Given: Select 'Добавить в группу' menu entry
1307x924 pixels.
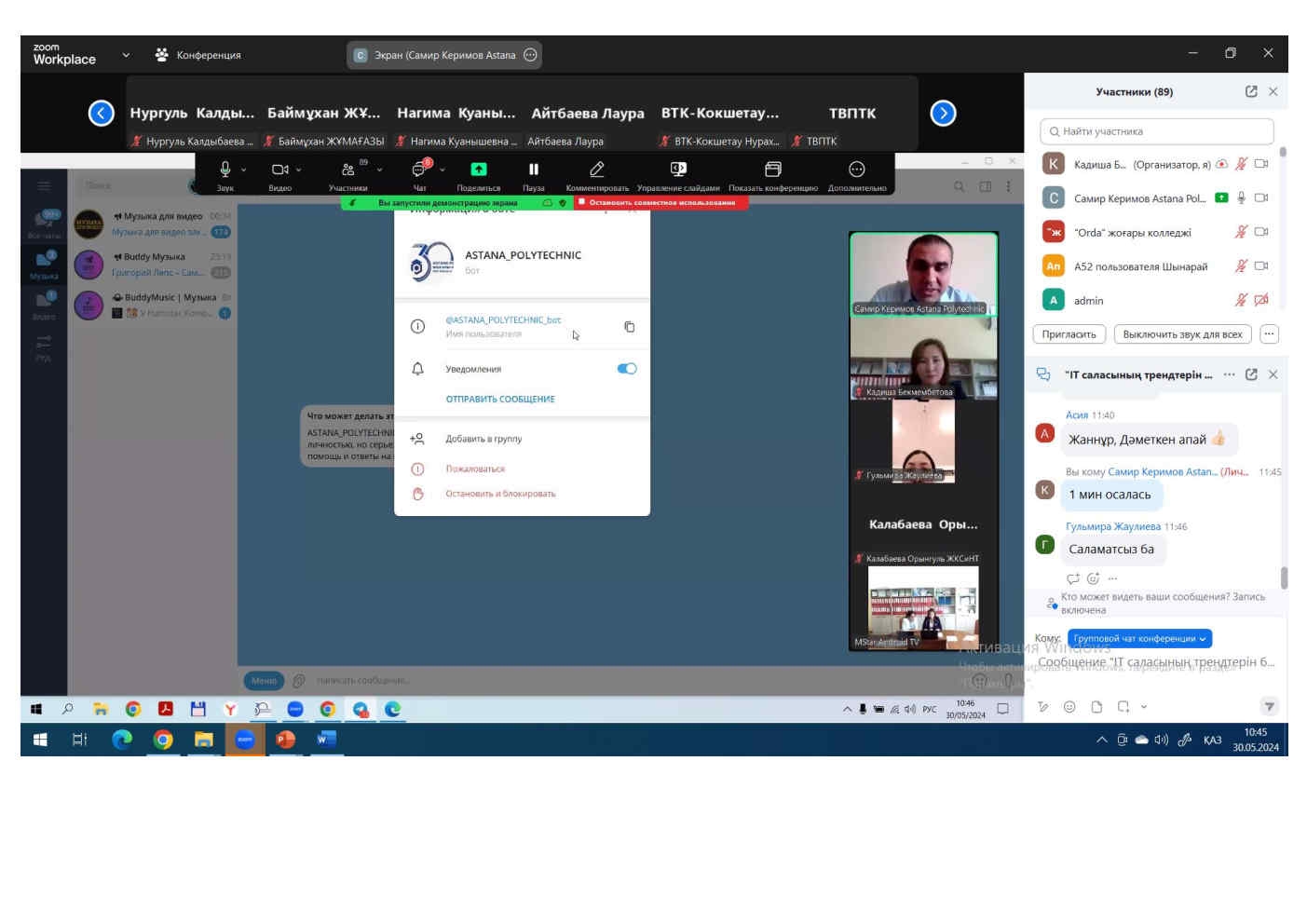Looking at the screenshot, I should (x=483, y=439).
